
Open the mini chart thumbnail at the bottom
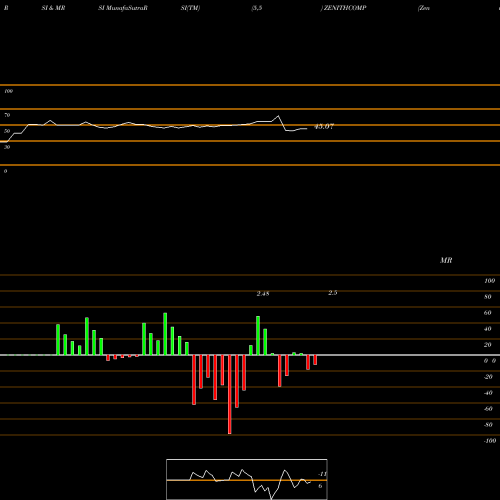(247, 479)
